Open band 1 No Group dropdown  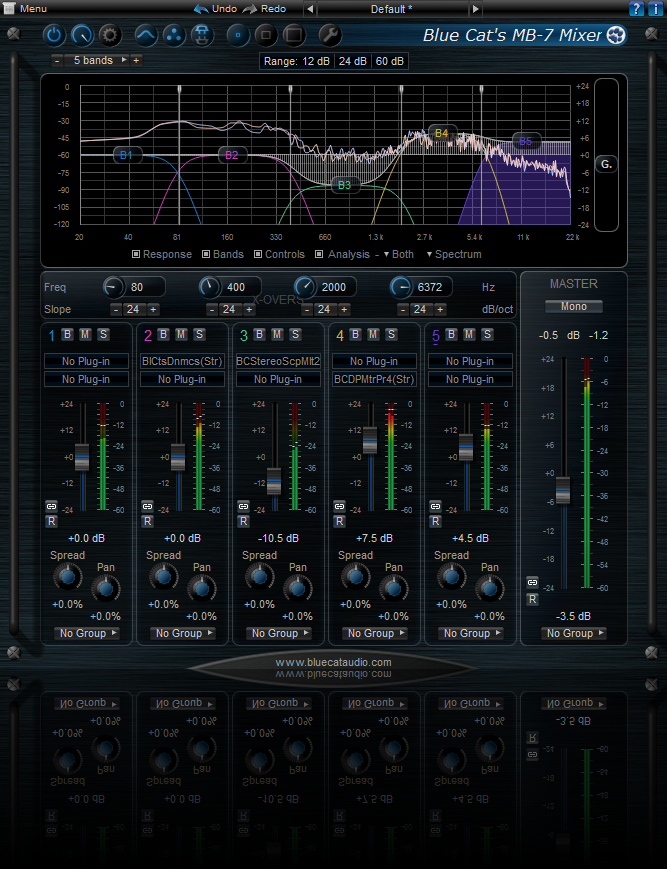coord(86,633)
